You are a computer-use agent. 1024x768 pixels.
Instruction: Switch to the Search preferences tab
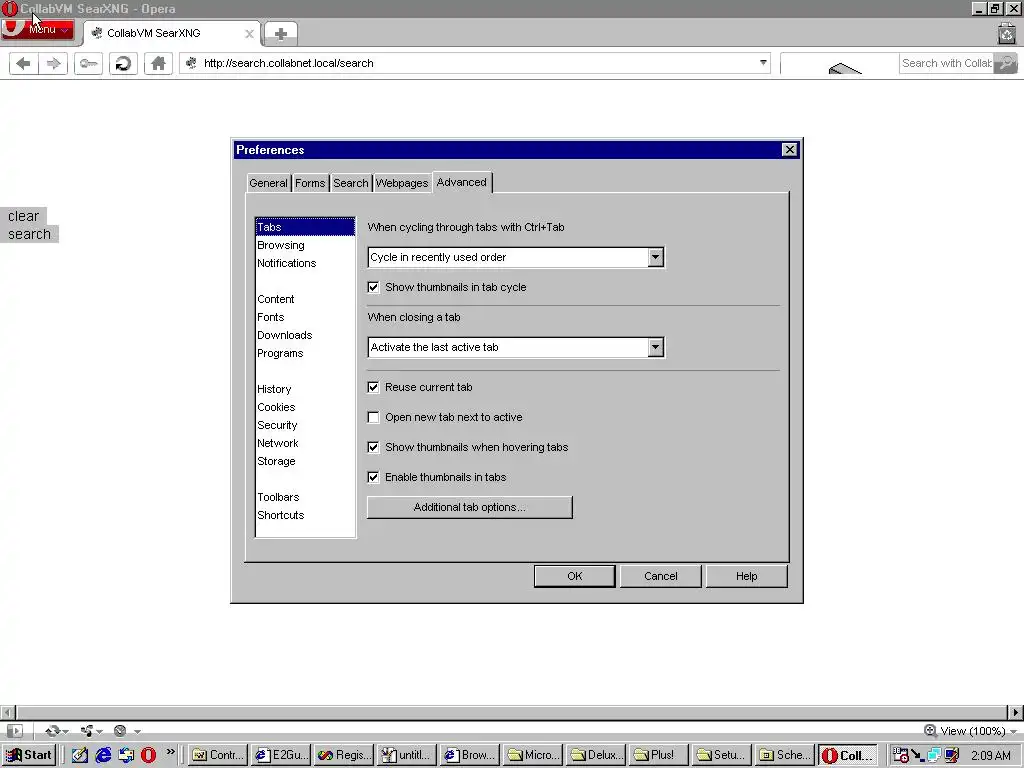click(351, 184)
